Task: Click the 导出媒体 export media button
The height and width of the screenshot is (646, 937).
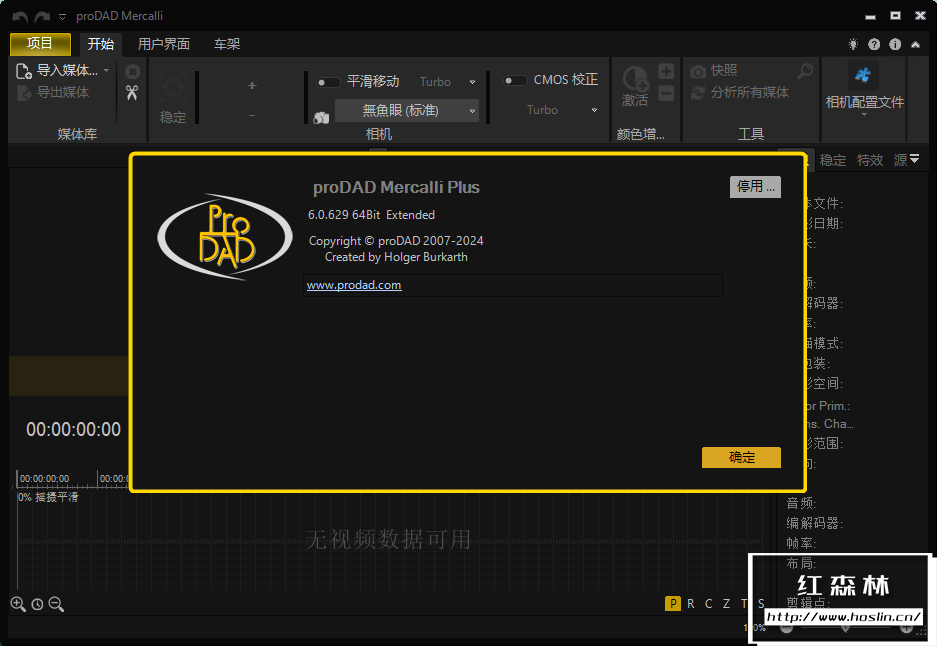Action: 53,93
